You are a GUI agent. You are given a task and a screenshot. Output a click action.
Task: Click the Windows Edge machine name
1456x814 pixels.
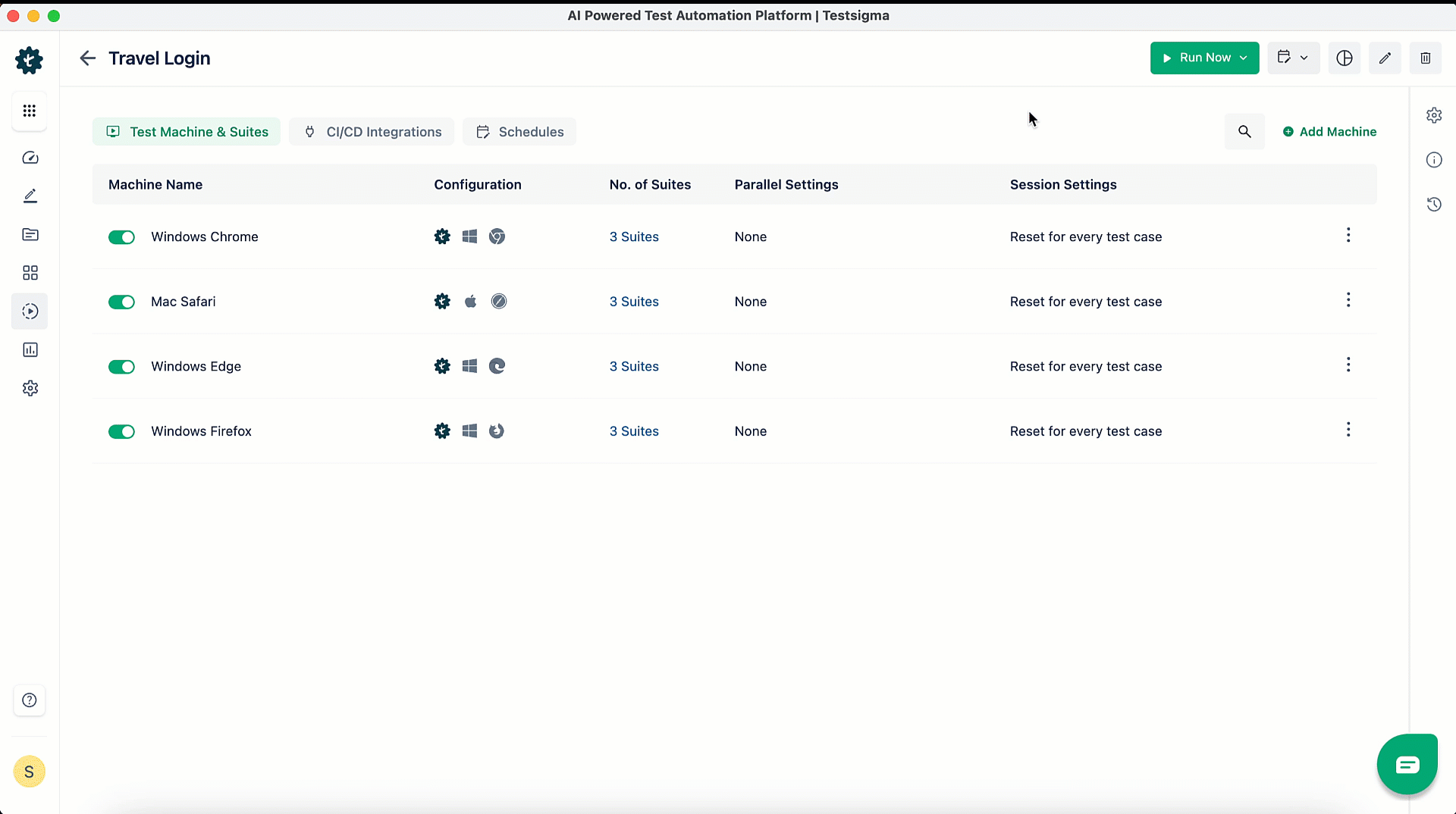tap(196, 366)
